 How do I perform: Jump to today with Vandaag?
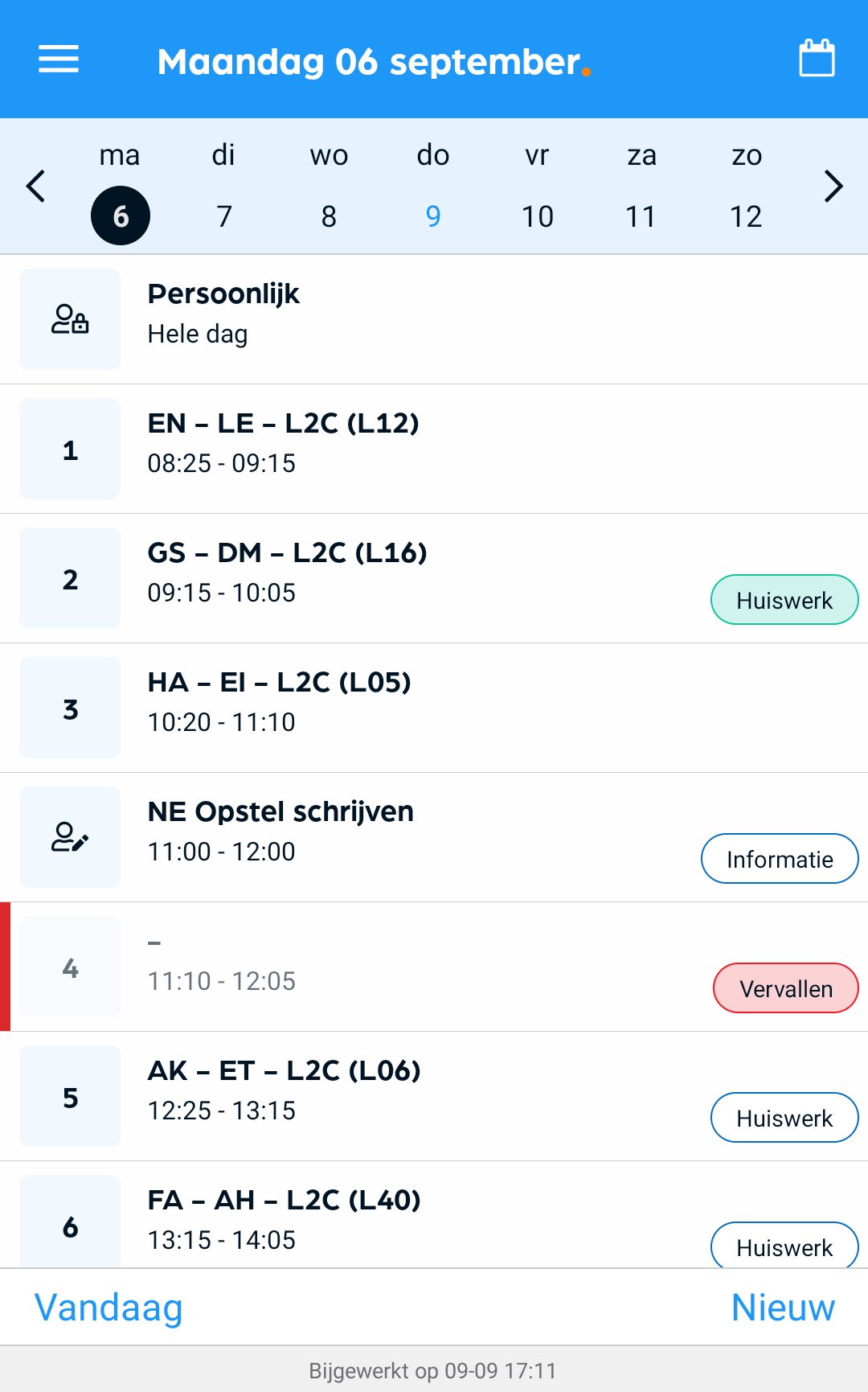coord(108,1308)
